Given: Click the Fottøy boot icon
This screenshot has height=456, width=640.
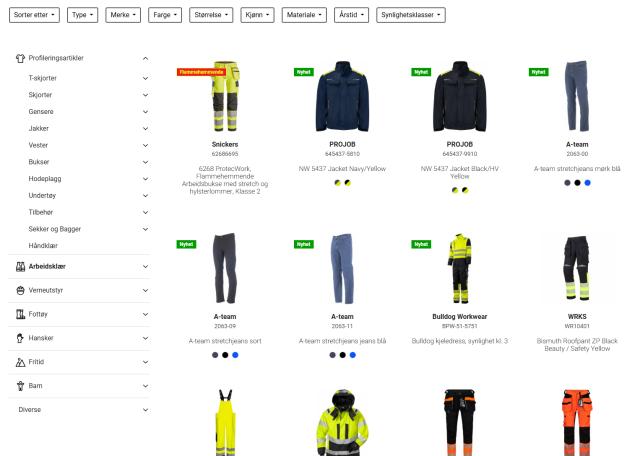Looking at the screenshot, I should pyautogui.click(x=20, y=314).
